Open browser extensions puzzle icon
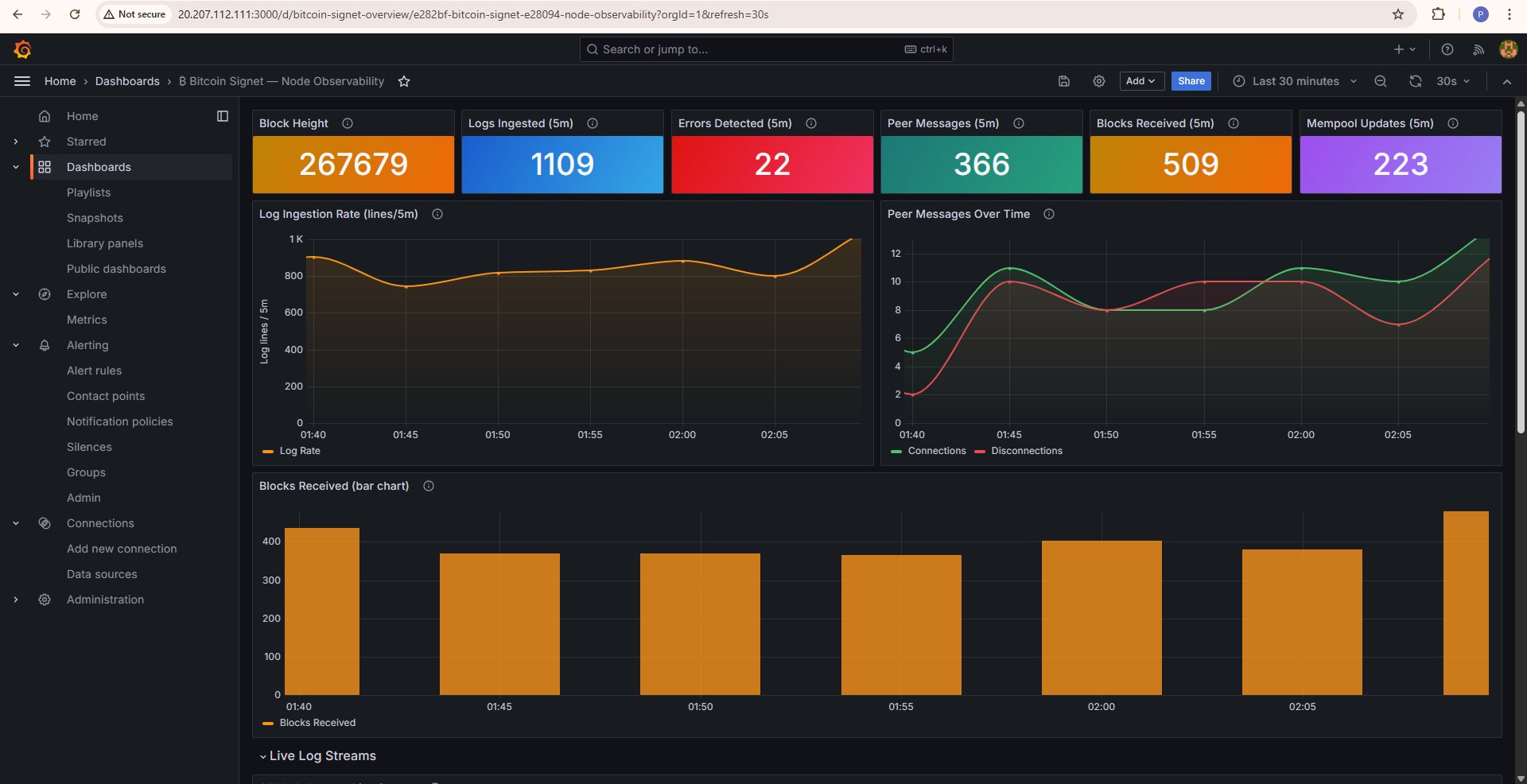Image resolution: width=1527 pixels, height=784 pixels. pyautogui.click(x=1439, y=14)
